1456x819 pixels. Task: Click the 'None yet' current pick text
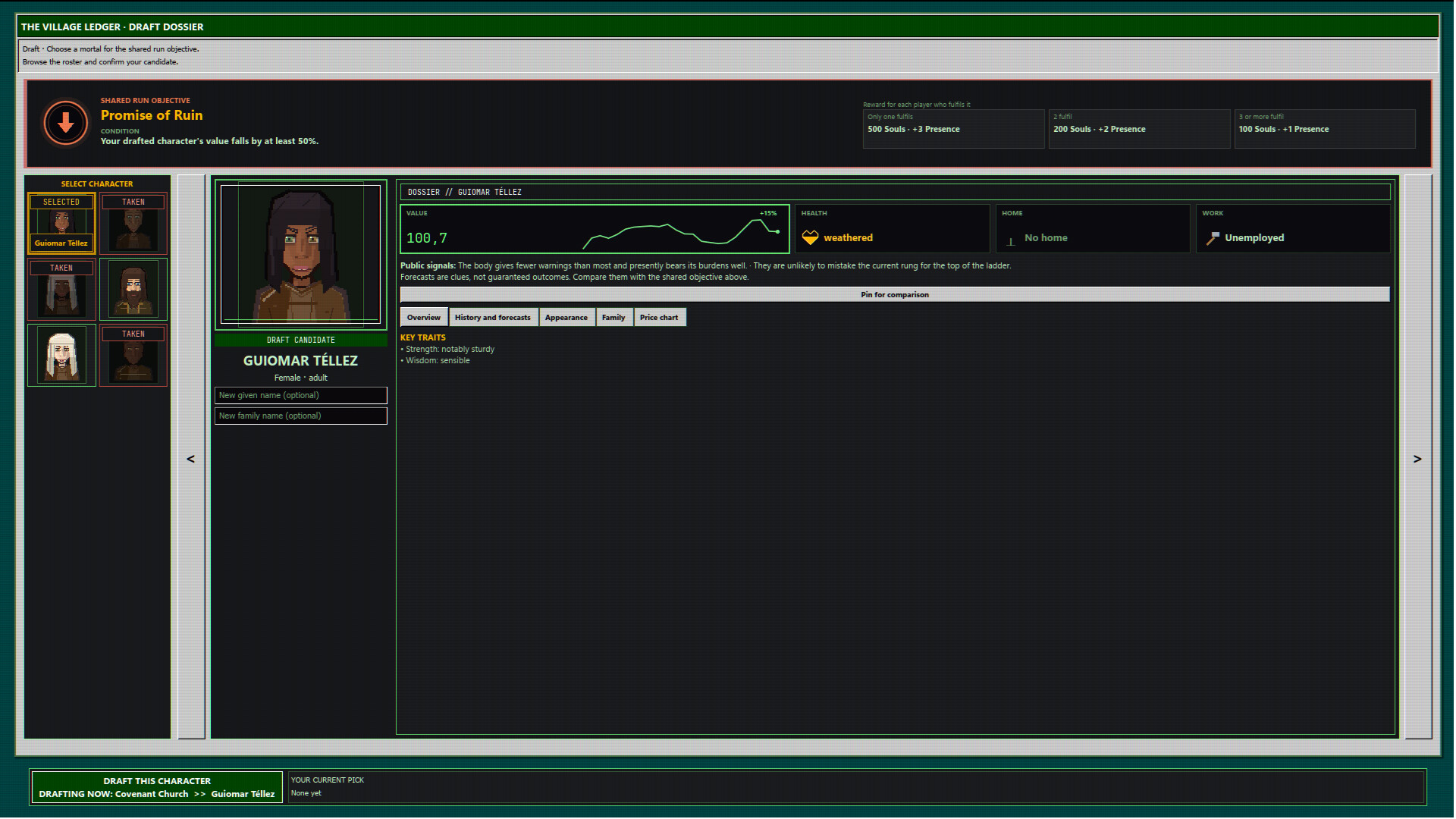point(306,793)
